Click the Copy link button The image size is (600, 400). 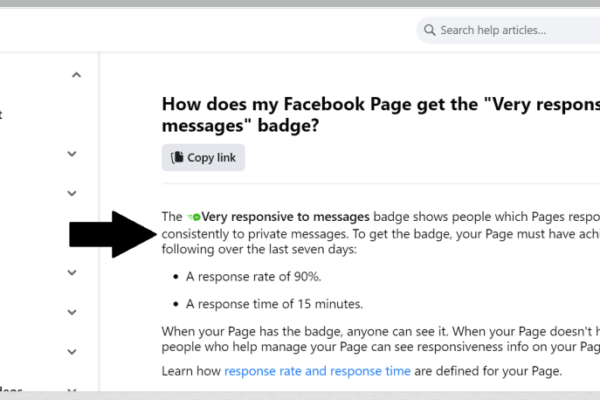(x=203, y=157)
